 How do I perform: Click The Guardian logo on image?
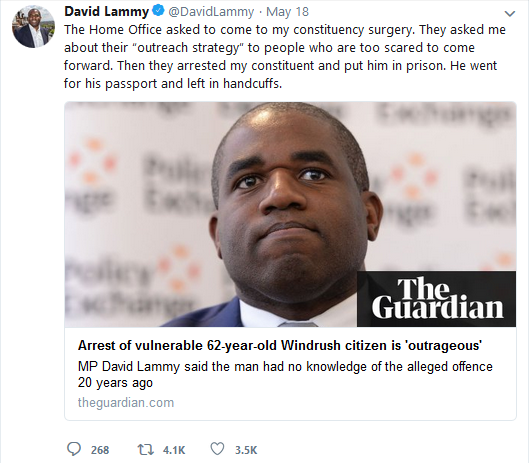click(x=436, y=299)
